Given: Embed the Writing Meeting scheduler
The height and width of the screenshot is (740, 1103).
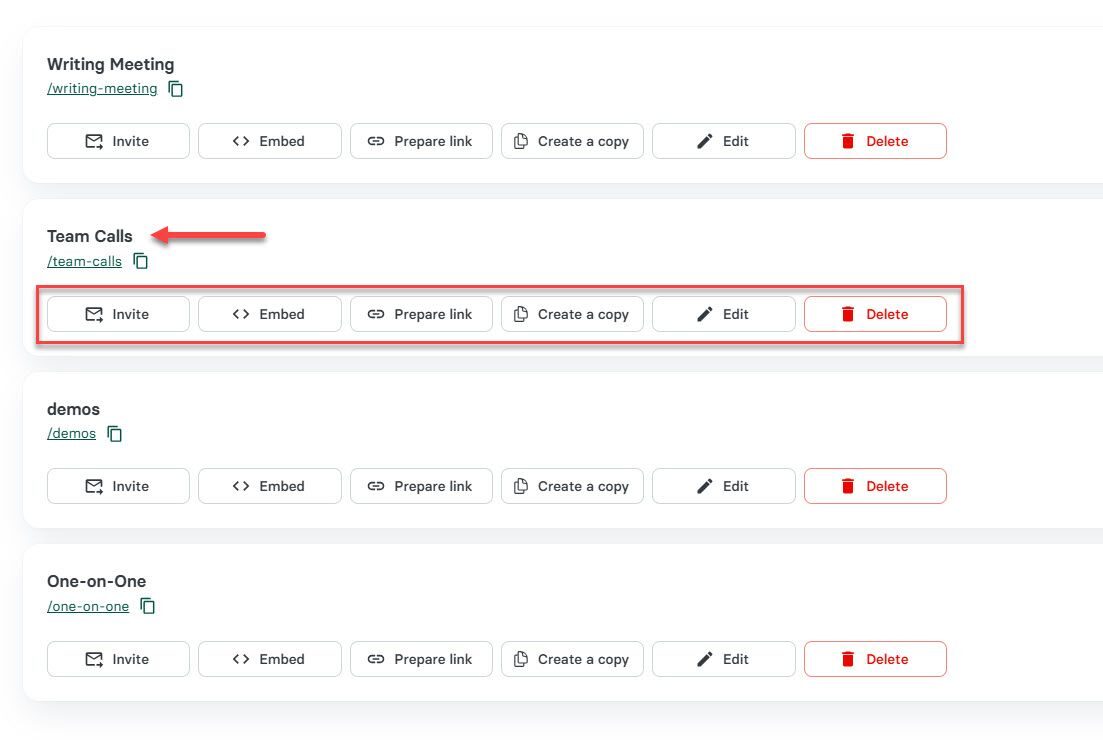Looking at the screenshot, I should coord(269,141).
